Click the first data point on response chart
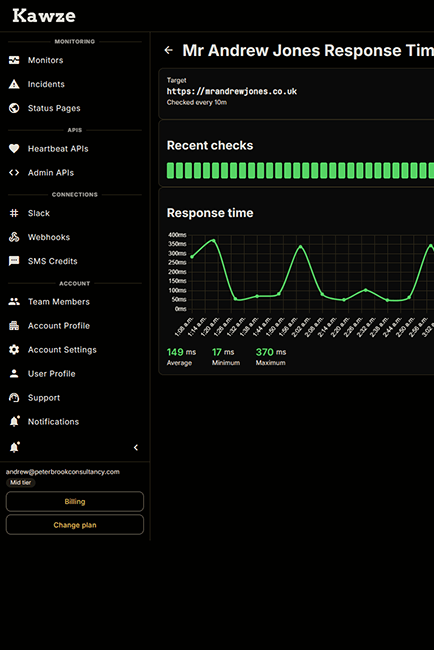 coord(192,257)
